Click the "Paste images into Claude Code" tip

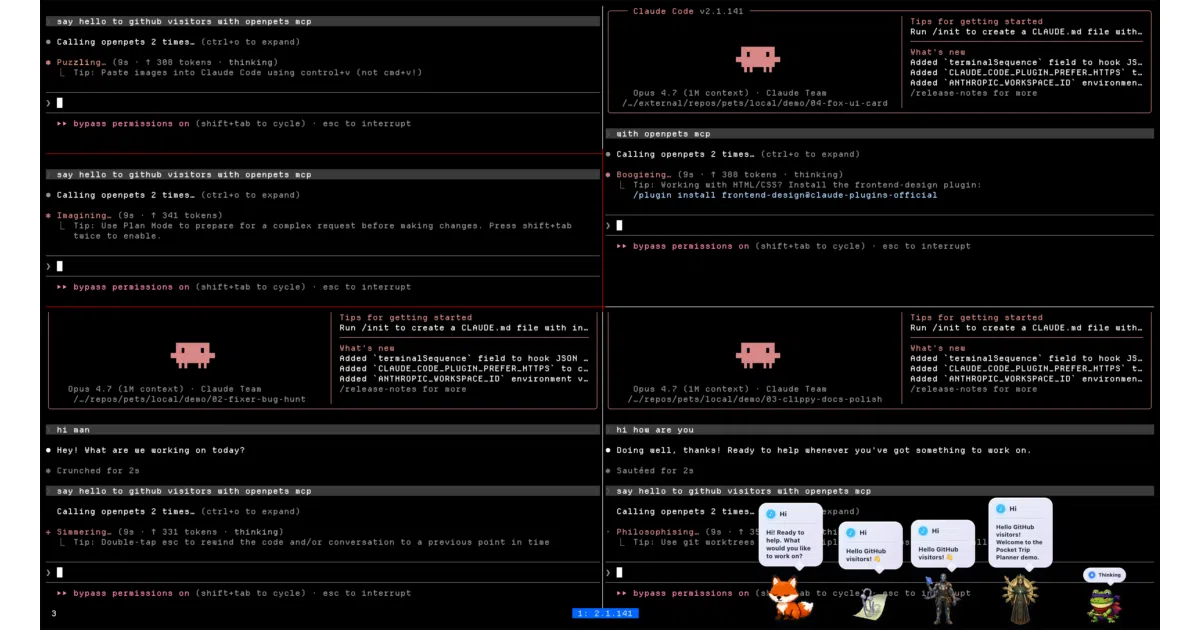tap(246, 72)
